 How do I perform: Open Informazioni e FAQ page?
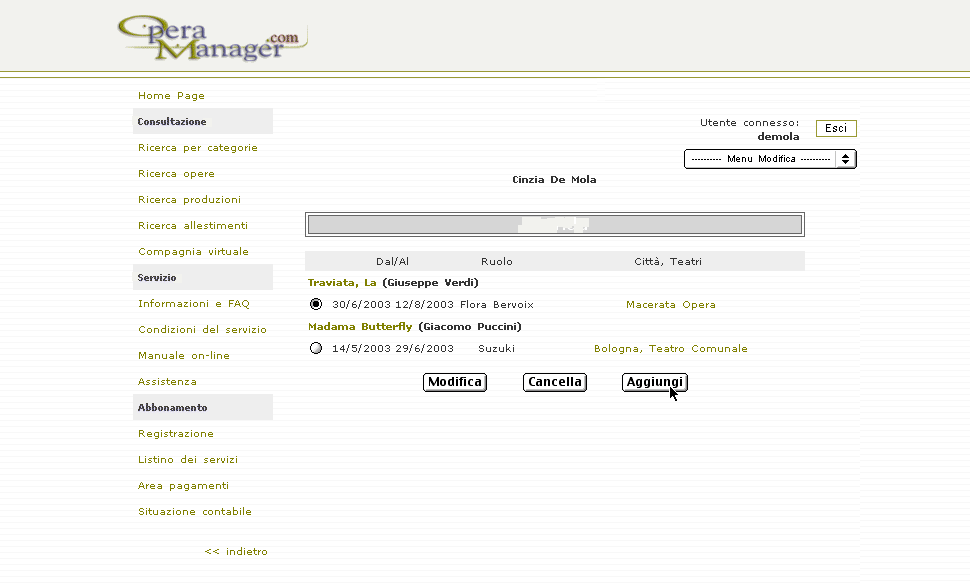[194, 304]
